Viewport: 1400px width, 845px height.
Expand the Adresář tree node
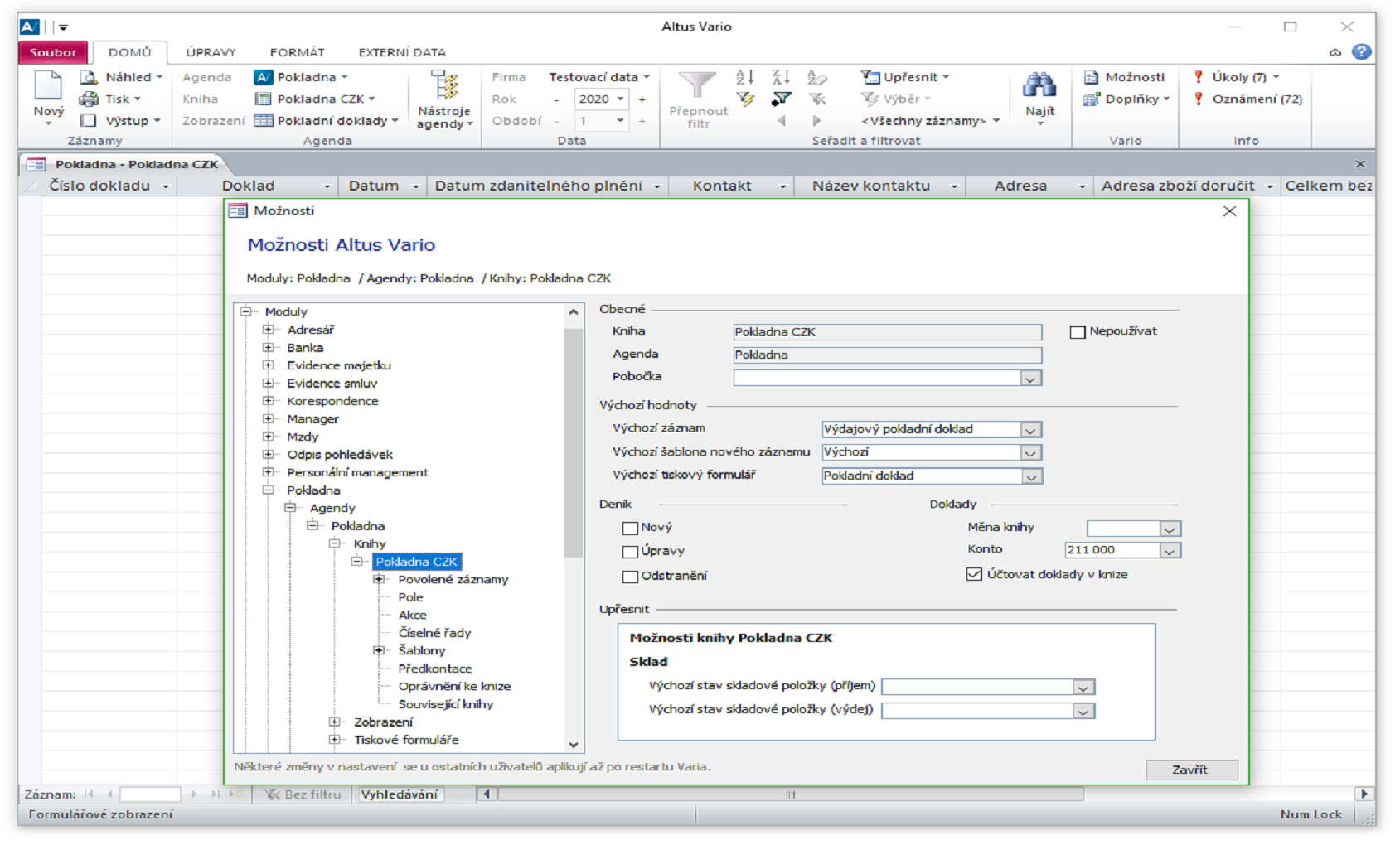click(268, 330)
